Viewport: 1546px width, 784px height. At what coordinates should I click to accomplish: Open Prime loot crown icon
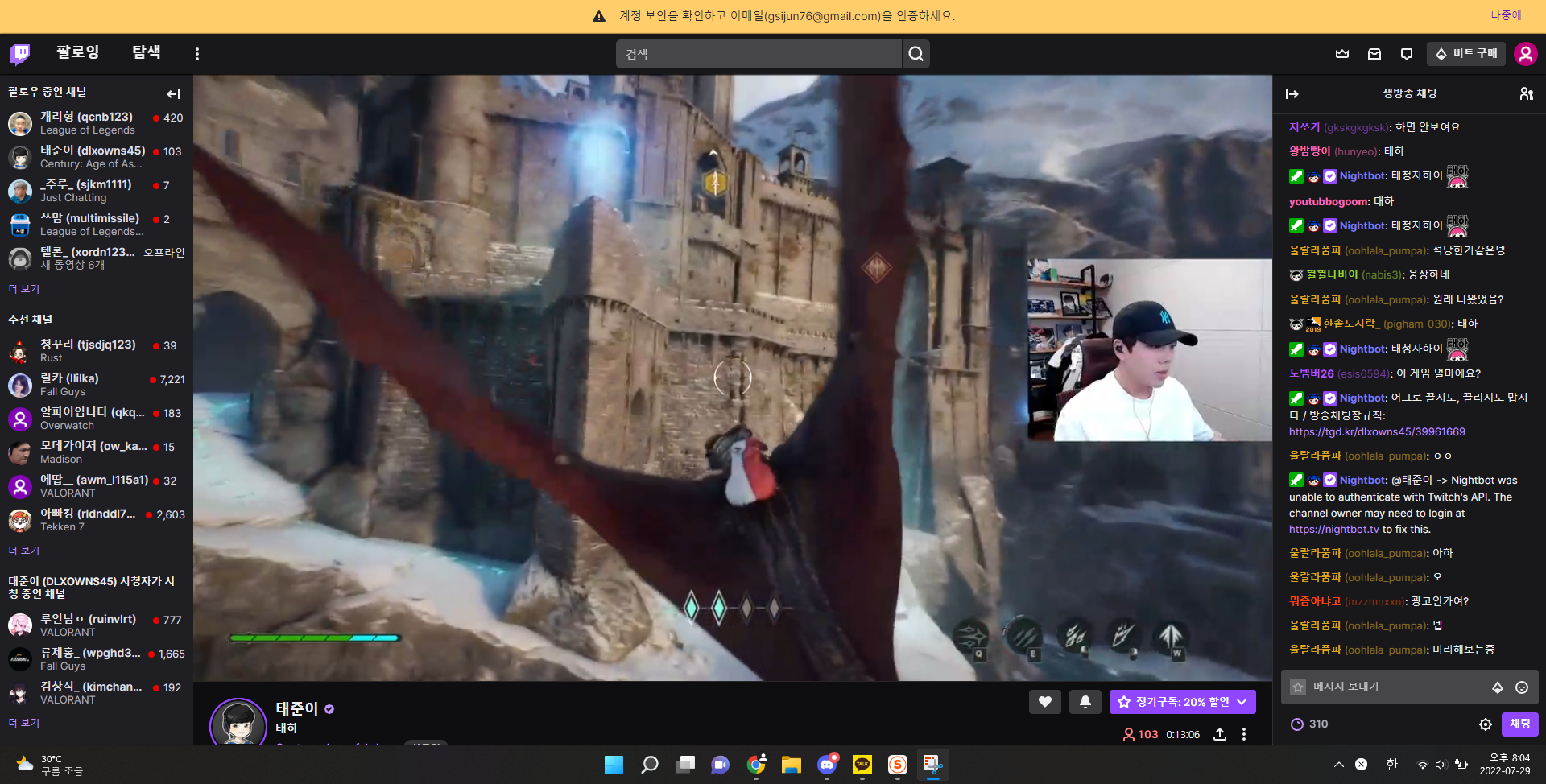[x=1342, y=54]
